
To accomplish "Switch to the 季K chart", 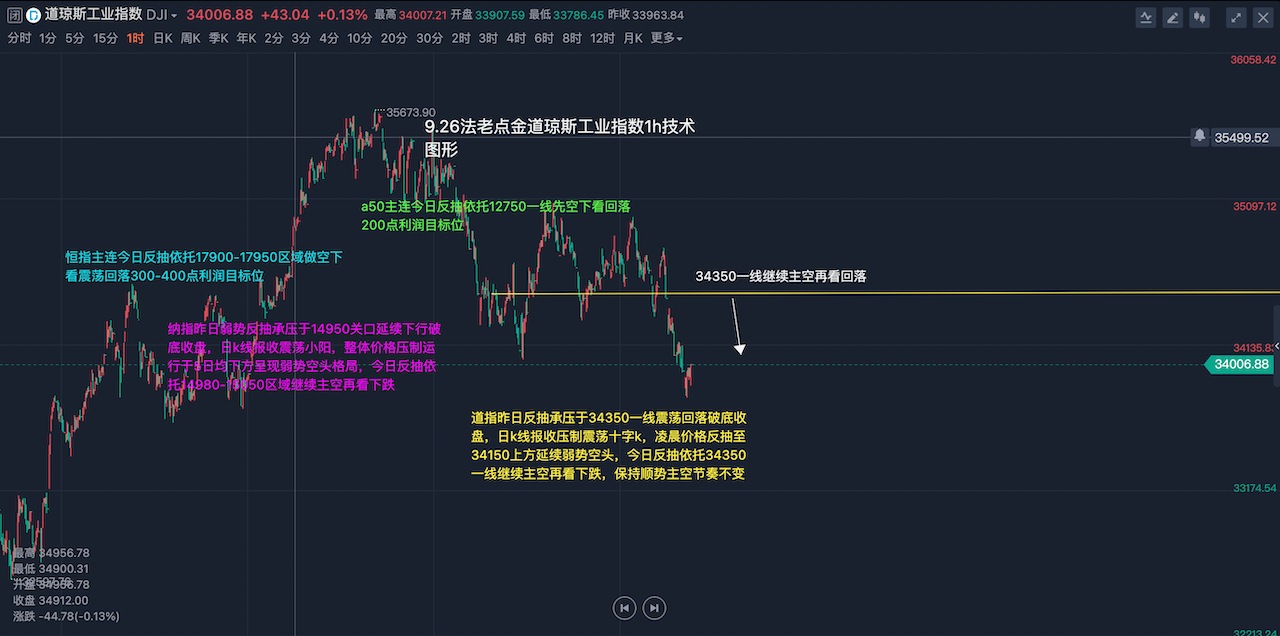I will (219, 38).
